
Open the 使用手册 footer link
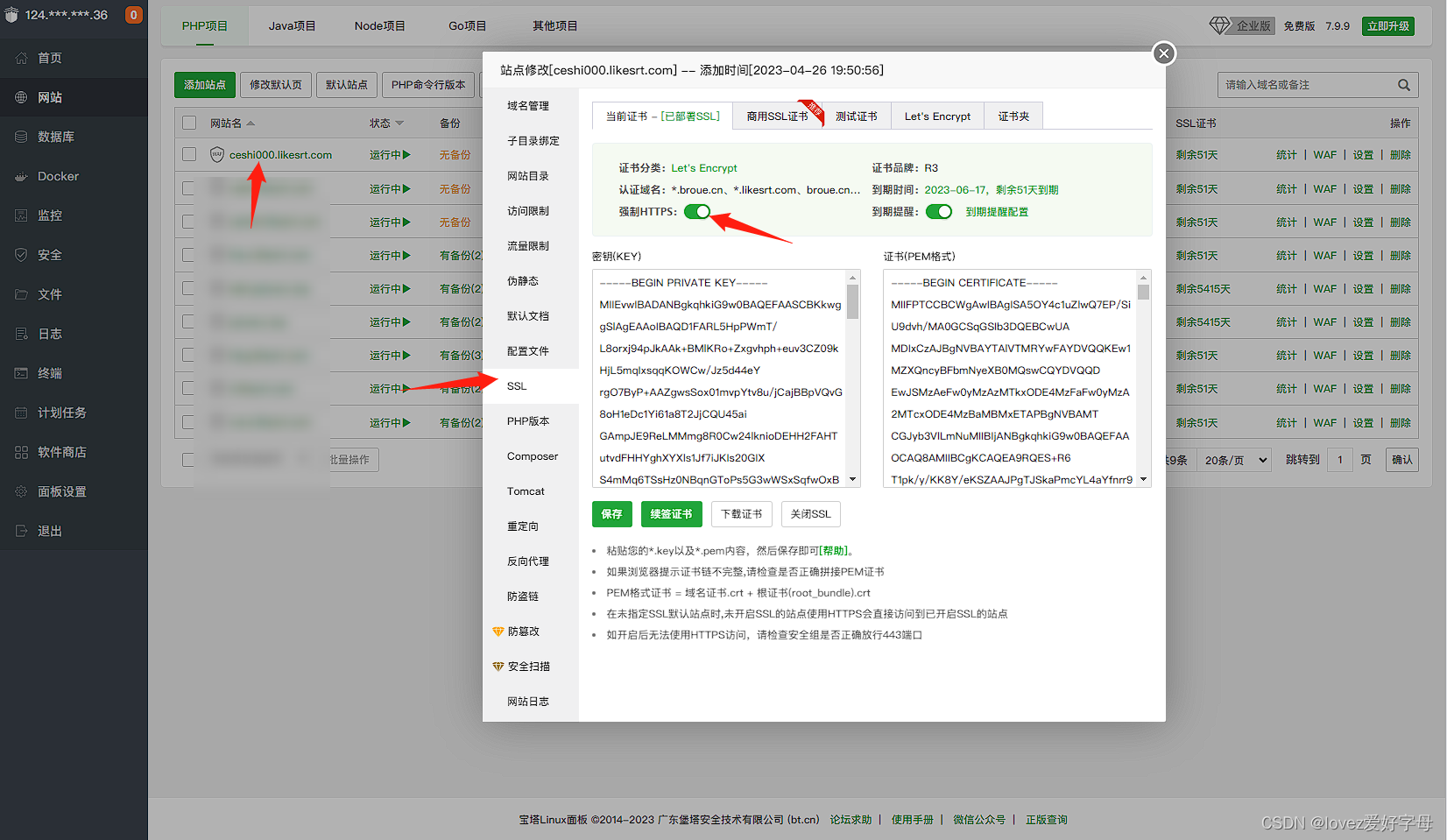click(912, 820)
